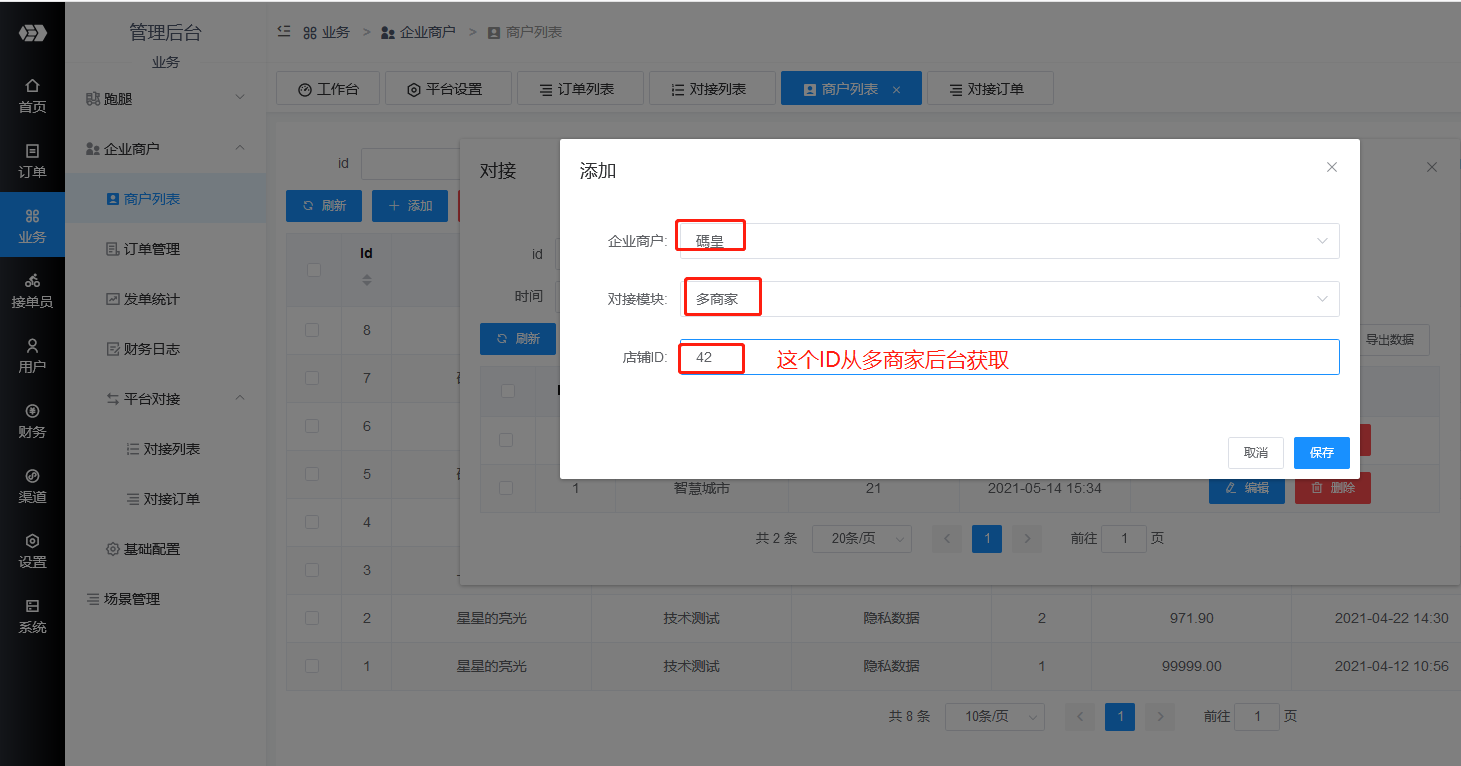Screen dimensions: 1461x766
Task: Tick the checkbox for Id 2 row
Action: click(313, 618)
